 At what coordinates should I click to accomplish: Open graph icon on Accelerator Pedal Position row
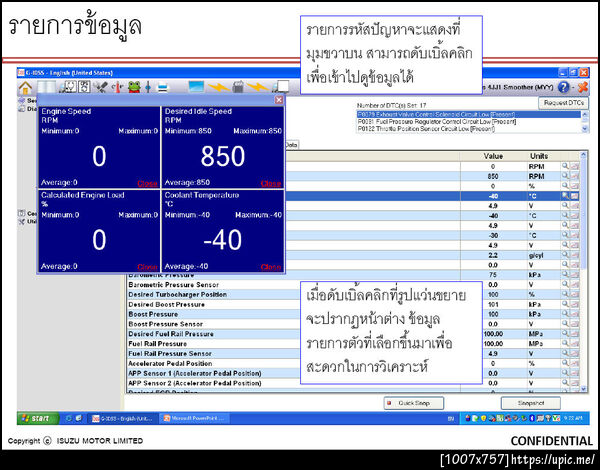[x=574, y=363]
